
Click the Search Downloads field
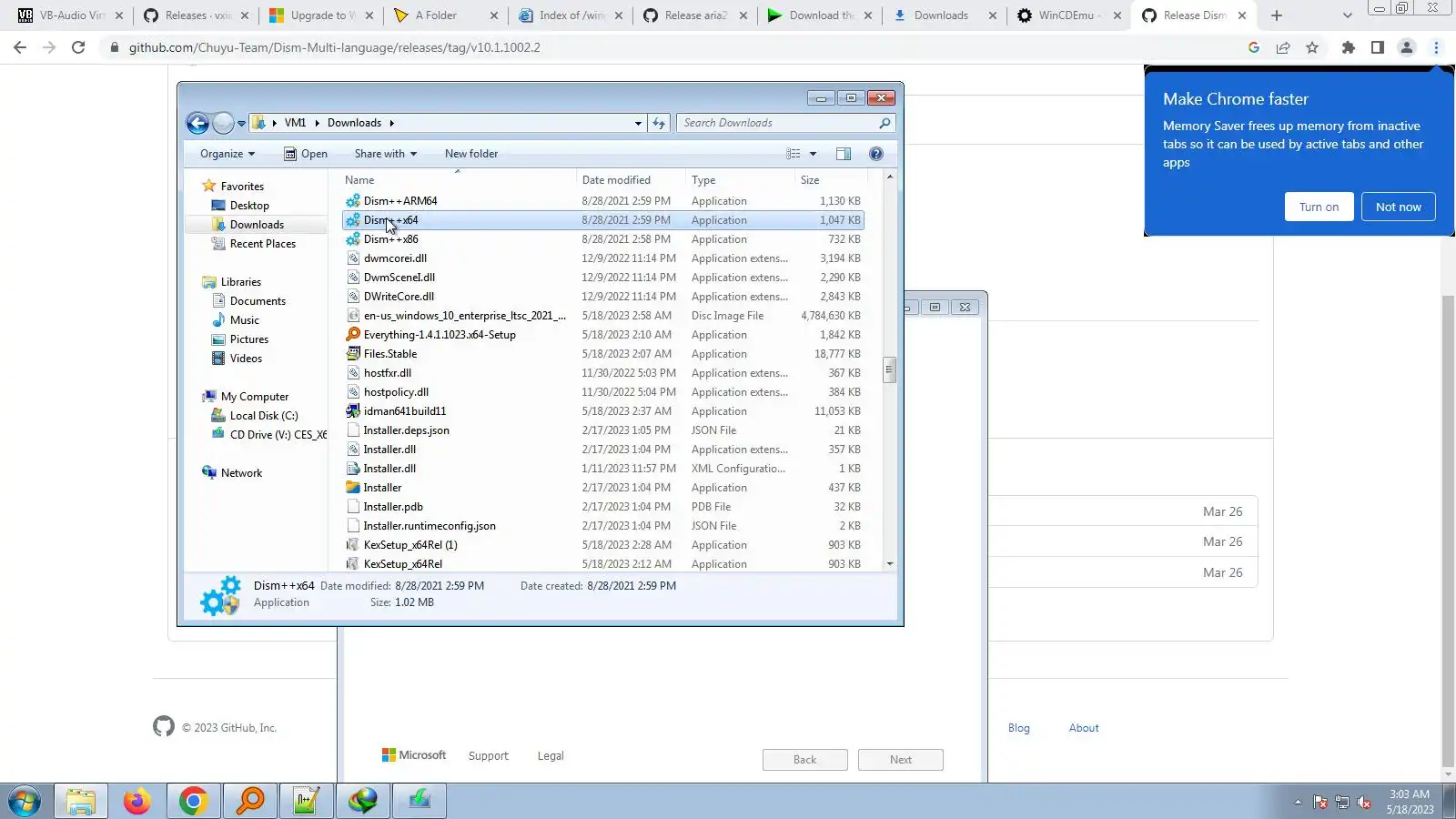tap(779, 123)
